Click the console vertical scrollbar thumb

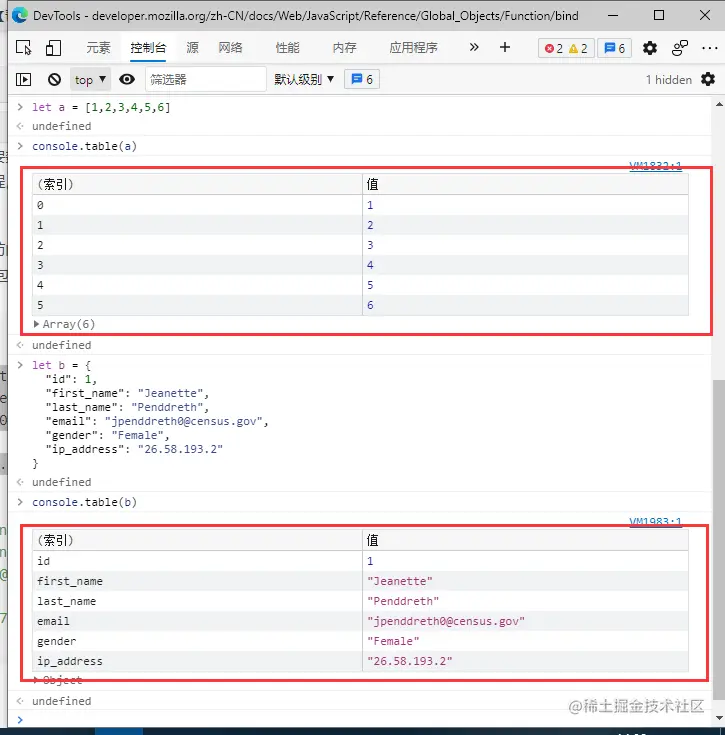(719, 539)
